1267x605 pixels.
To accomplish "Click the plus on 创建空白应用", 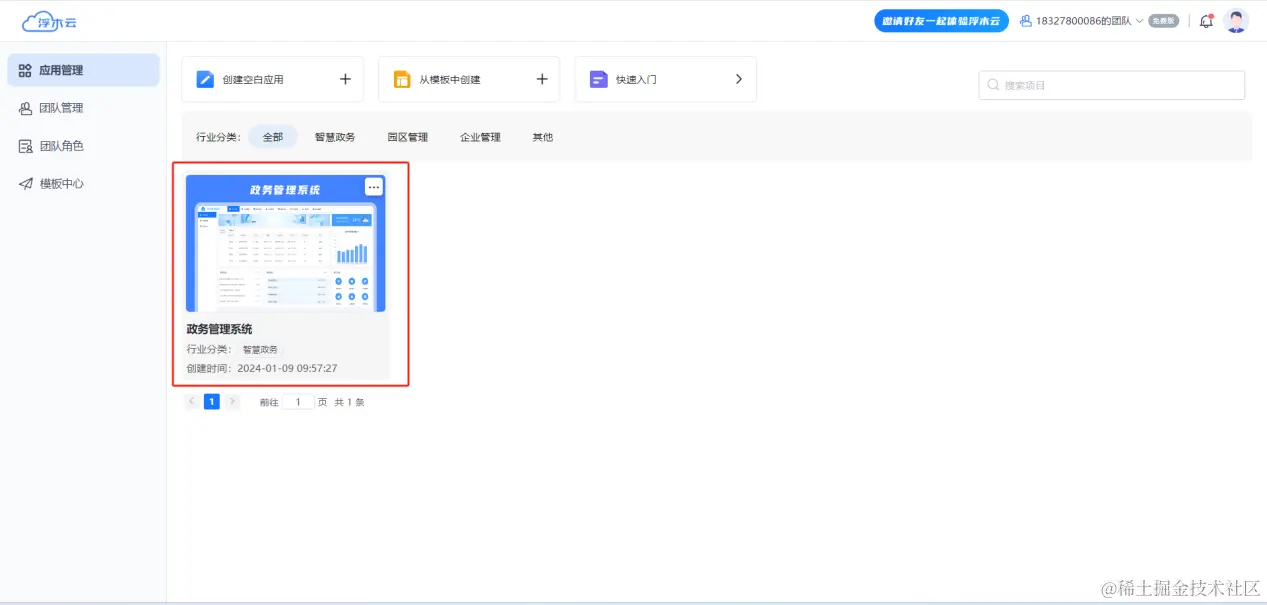I will 344,78.
